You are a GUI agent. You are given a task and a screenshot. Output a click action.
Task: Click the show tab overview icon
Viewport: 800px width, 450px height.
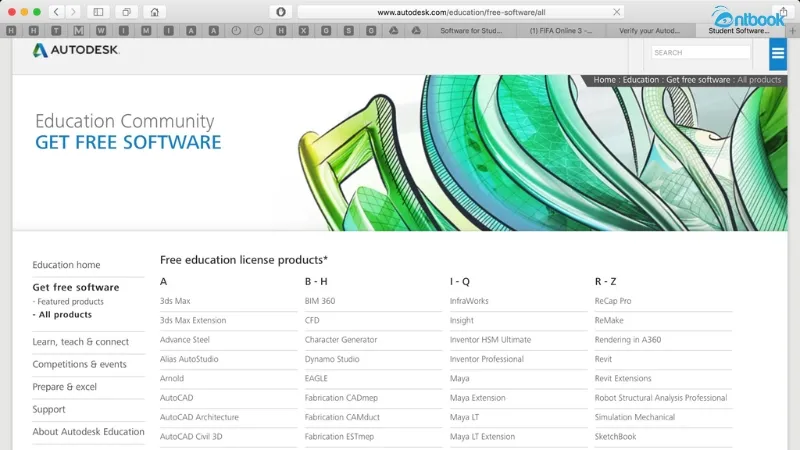(x=126, y=12)
